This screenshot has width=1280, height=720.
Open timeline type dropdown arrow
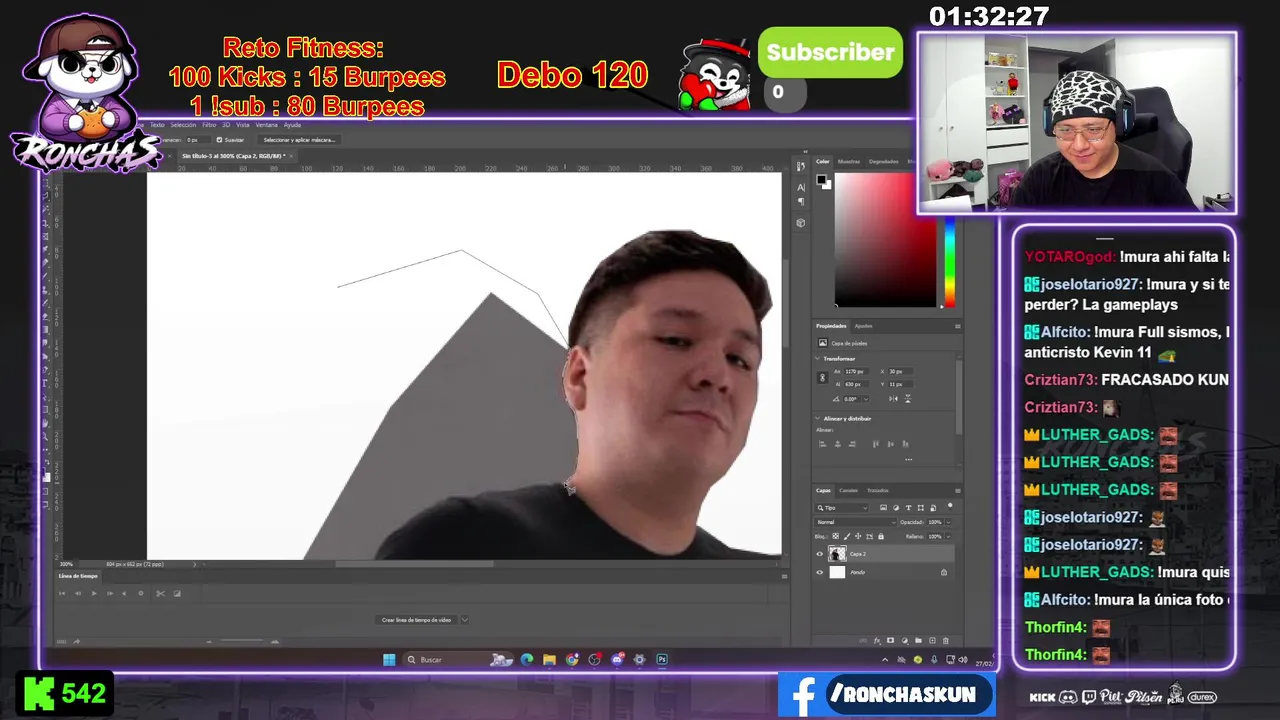coord(464,620)
